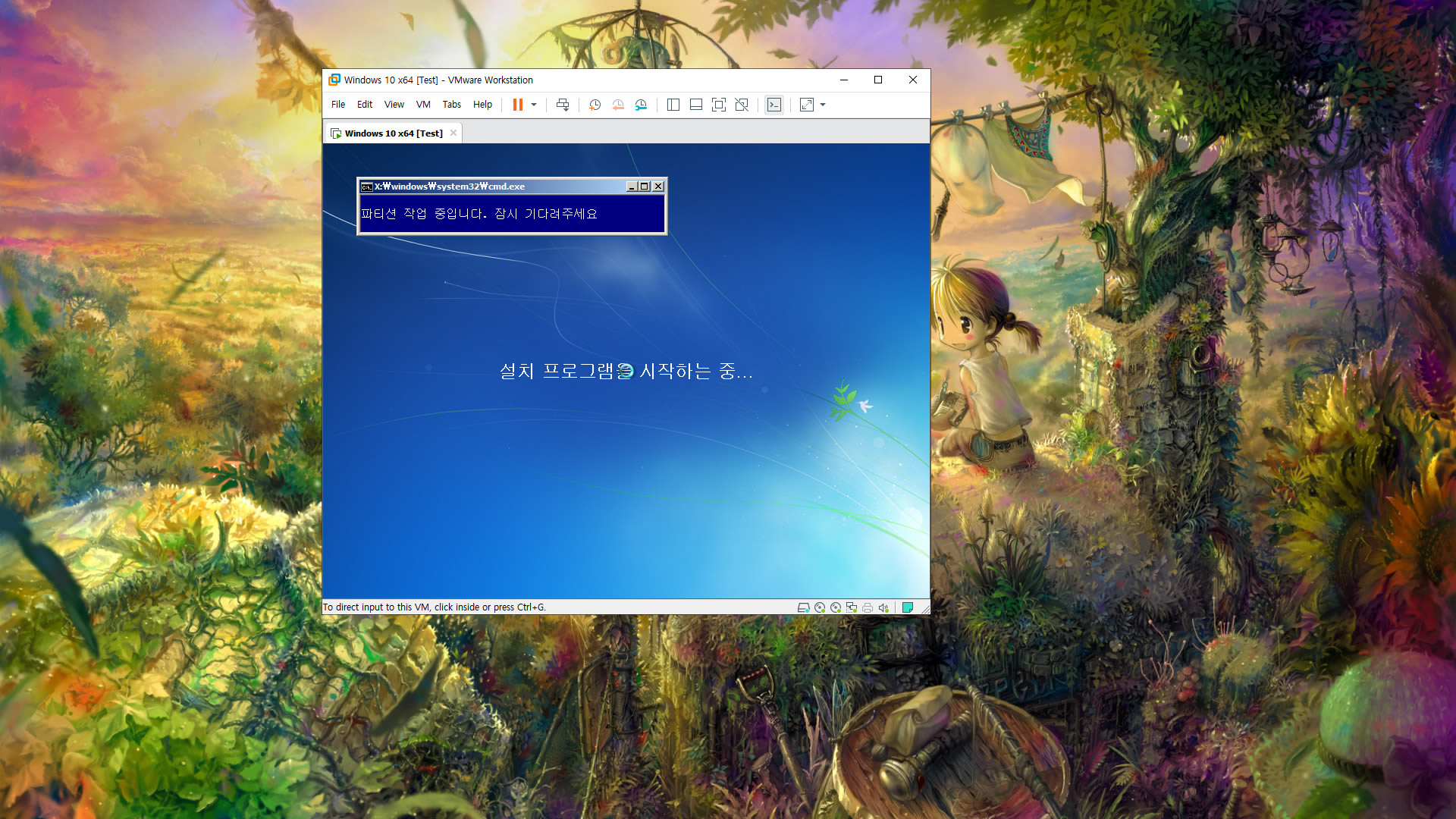Click the printer status icon
This screenshot has height=819, width=1456.
868,607
